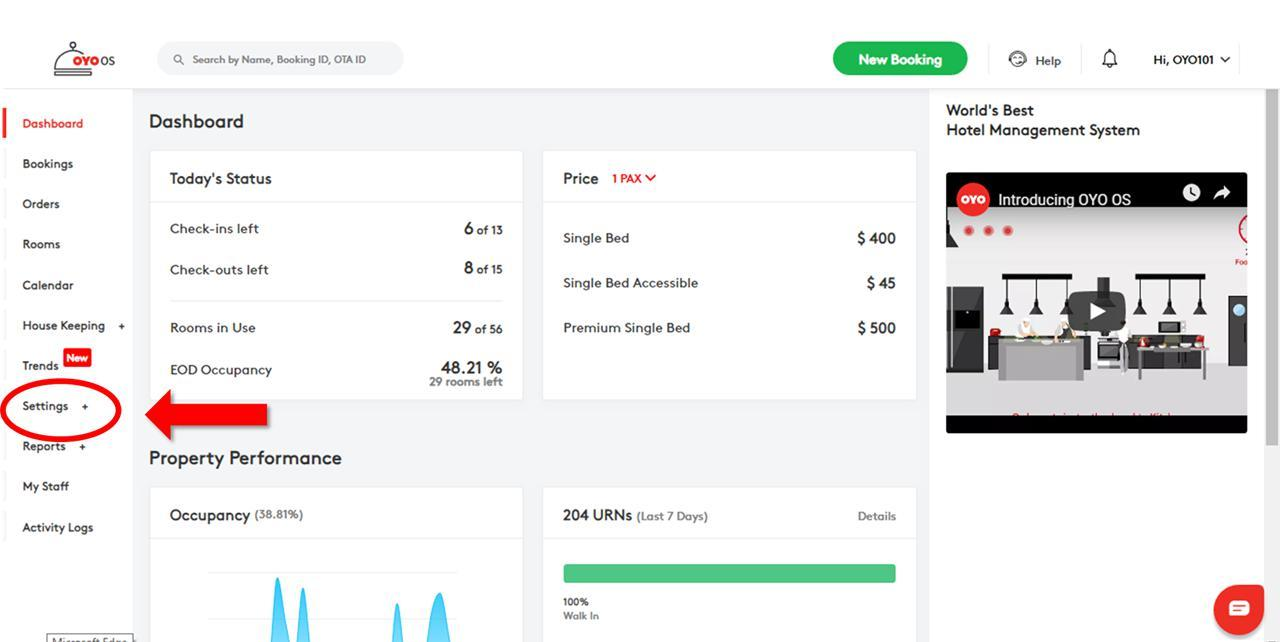
Task: Open the chat support bubble
Action: tap(1238, 608)
